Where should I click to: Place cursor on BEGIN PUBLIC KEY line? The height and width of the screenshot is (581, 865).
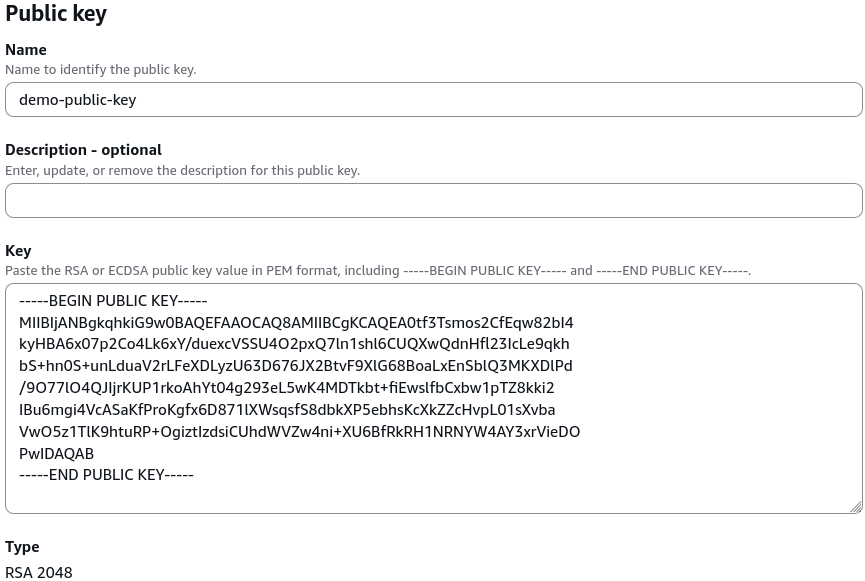pyautogui.click(x=113, y=301)
